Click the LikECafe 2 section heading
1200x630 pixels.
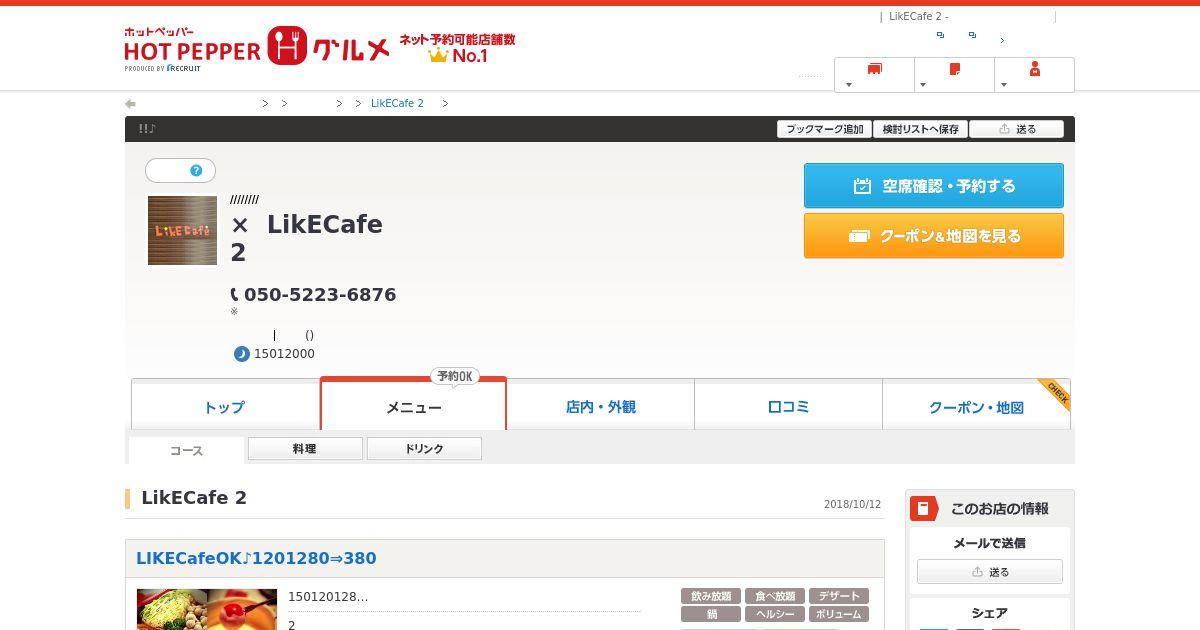pyautogui.click(x=194, y=498)
